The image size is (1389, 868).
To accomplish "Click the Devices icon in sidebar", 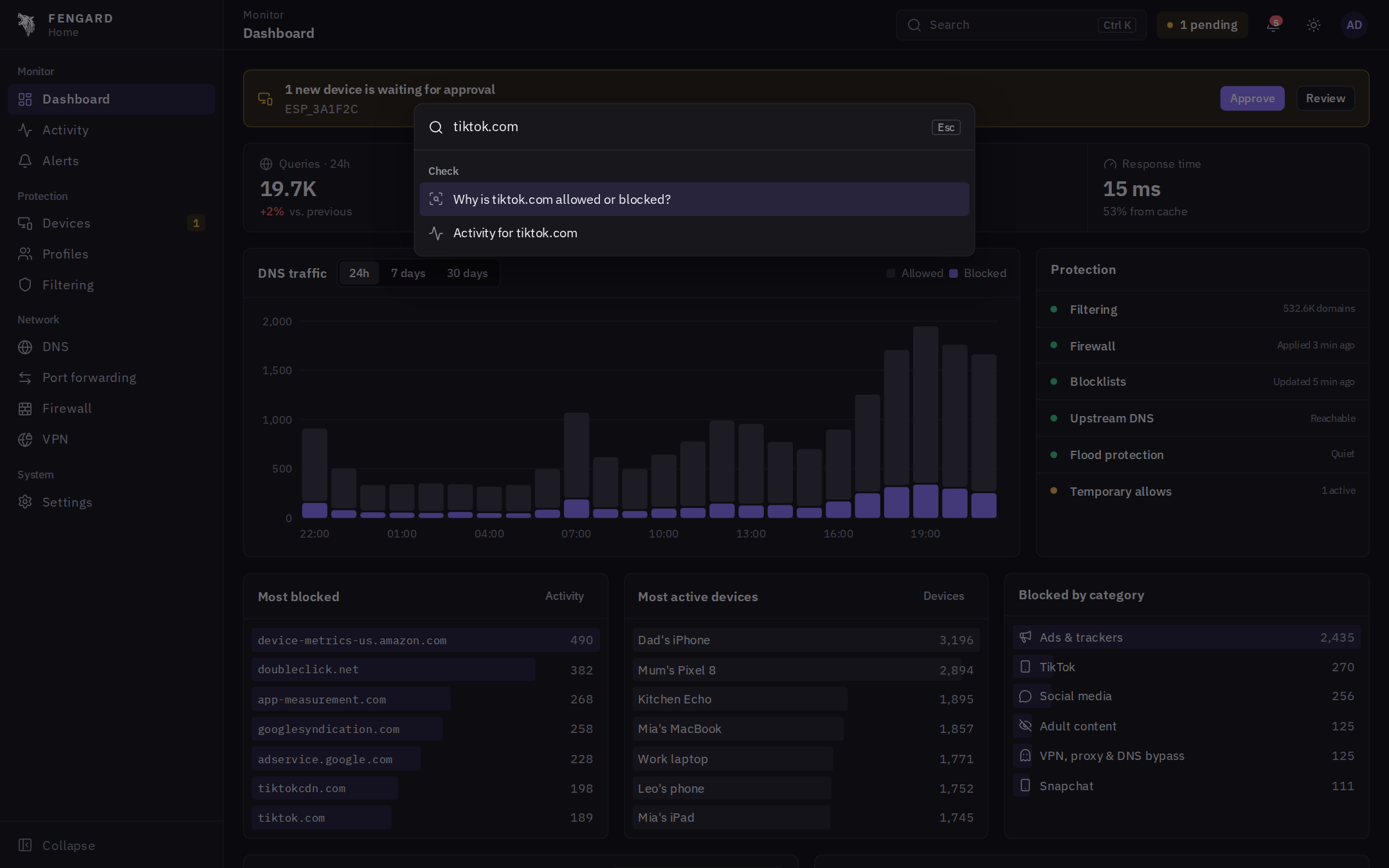I will click(x=25, y=223).
